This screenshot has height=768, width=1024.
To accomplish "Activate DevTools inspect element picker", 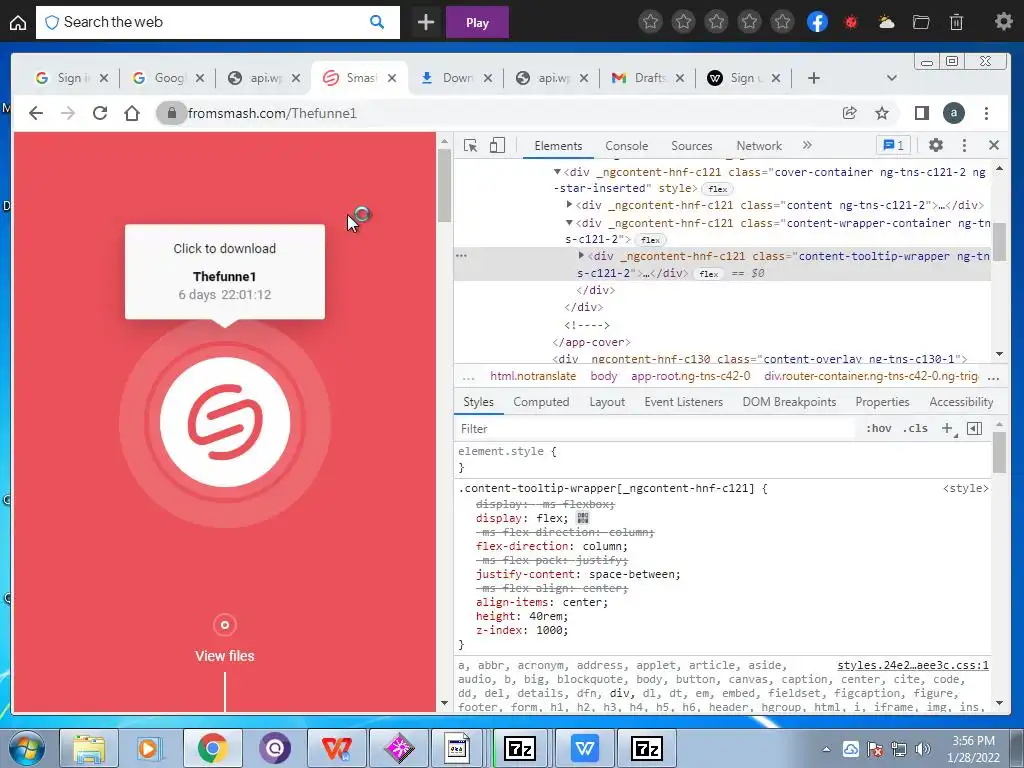I will 470,145.
